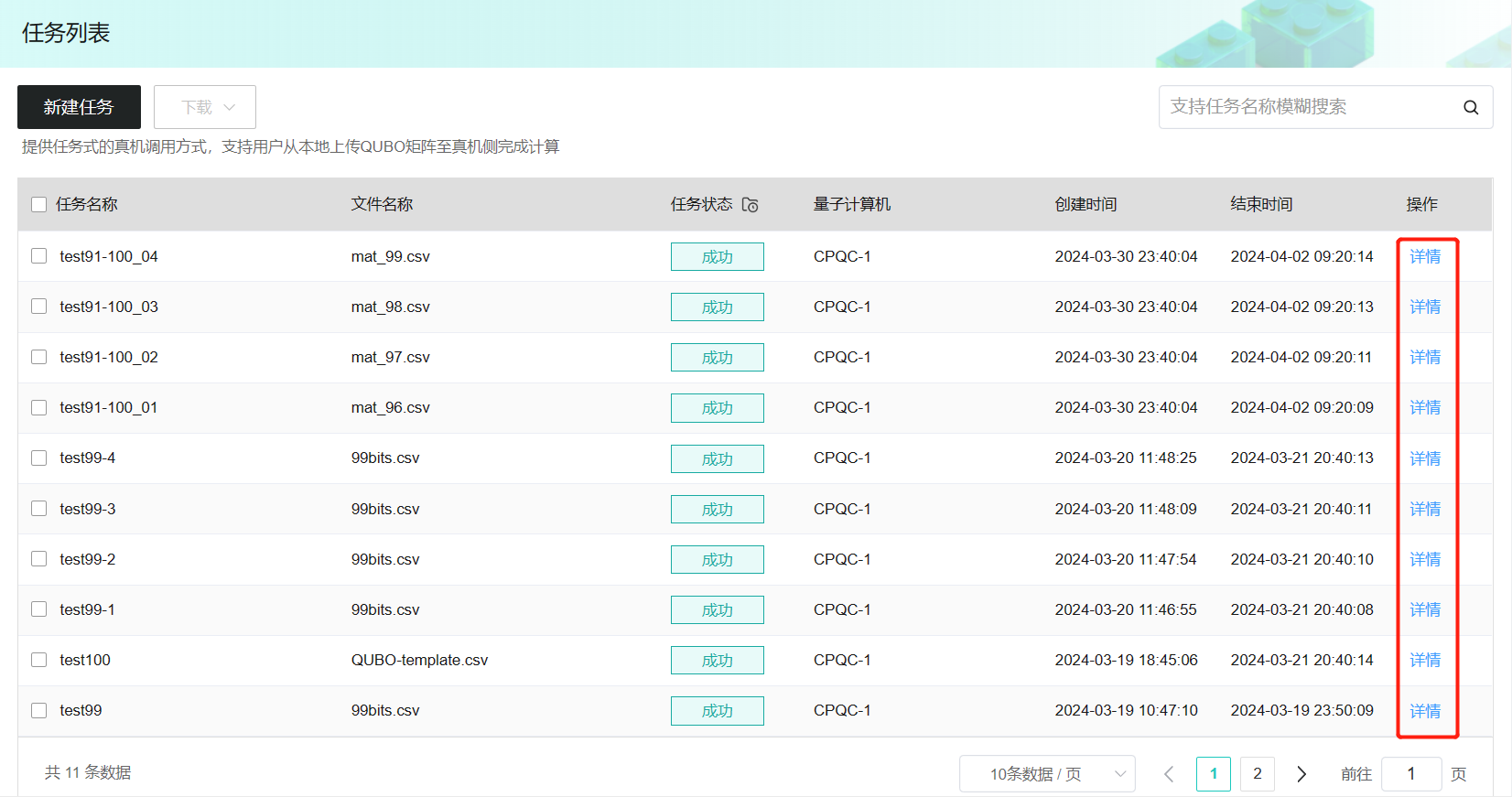1512x797 pixels.
Task: Toggle select-all checkbox in table header
Action: pos(38,204)
